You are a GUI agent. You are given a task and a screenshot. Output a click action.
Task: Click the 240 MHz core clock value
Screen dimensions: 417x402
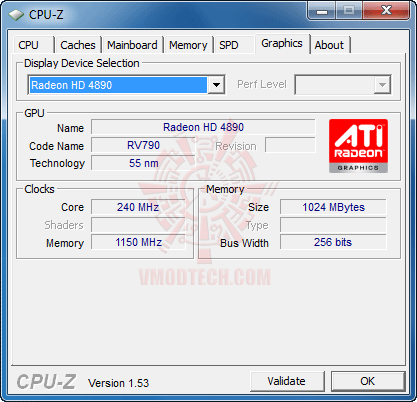click(x=138, y=207)
